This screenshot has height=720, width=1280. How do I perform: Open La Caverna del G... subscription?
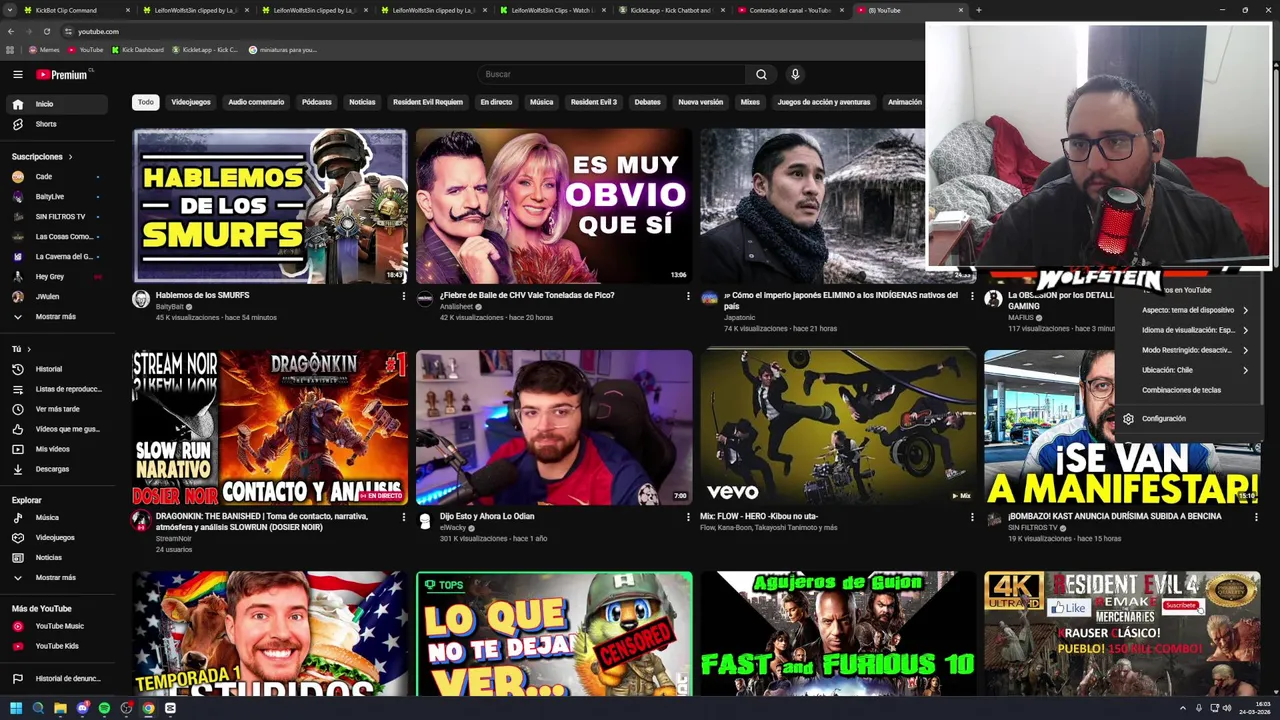click(58, 257)
